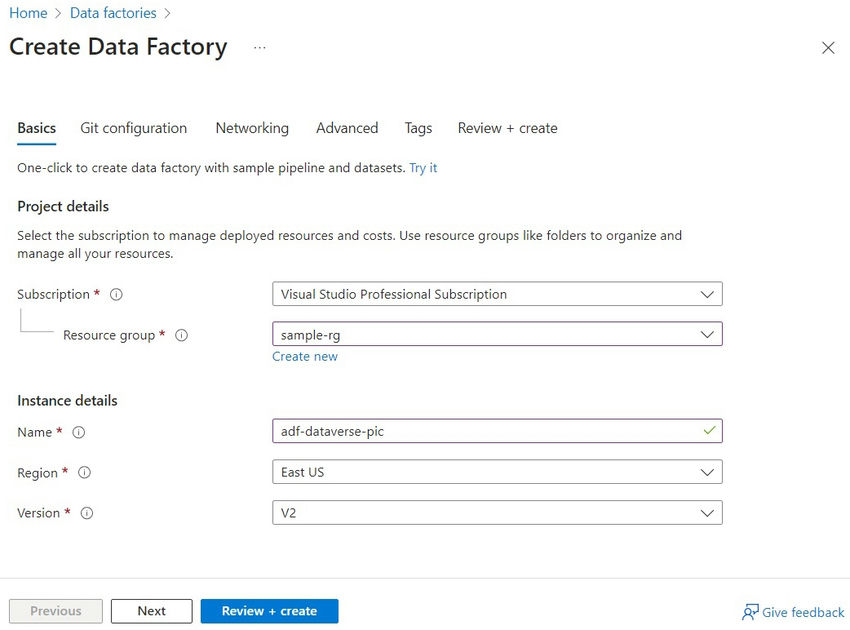Viewport: 850px width, 630px height.
Task: Select the Advanced tab
Action: click(x=346, y=128)
